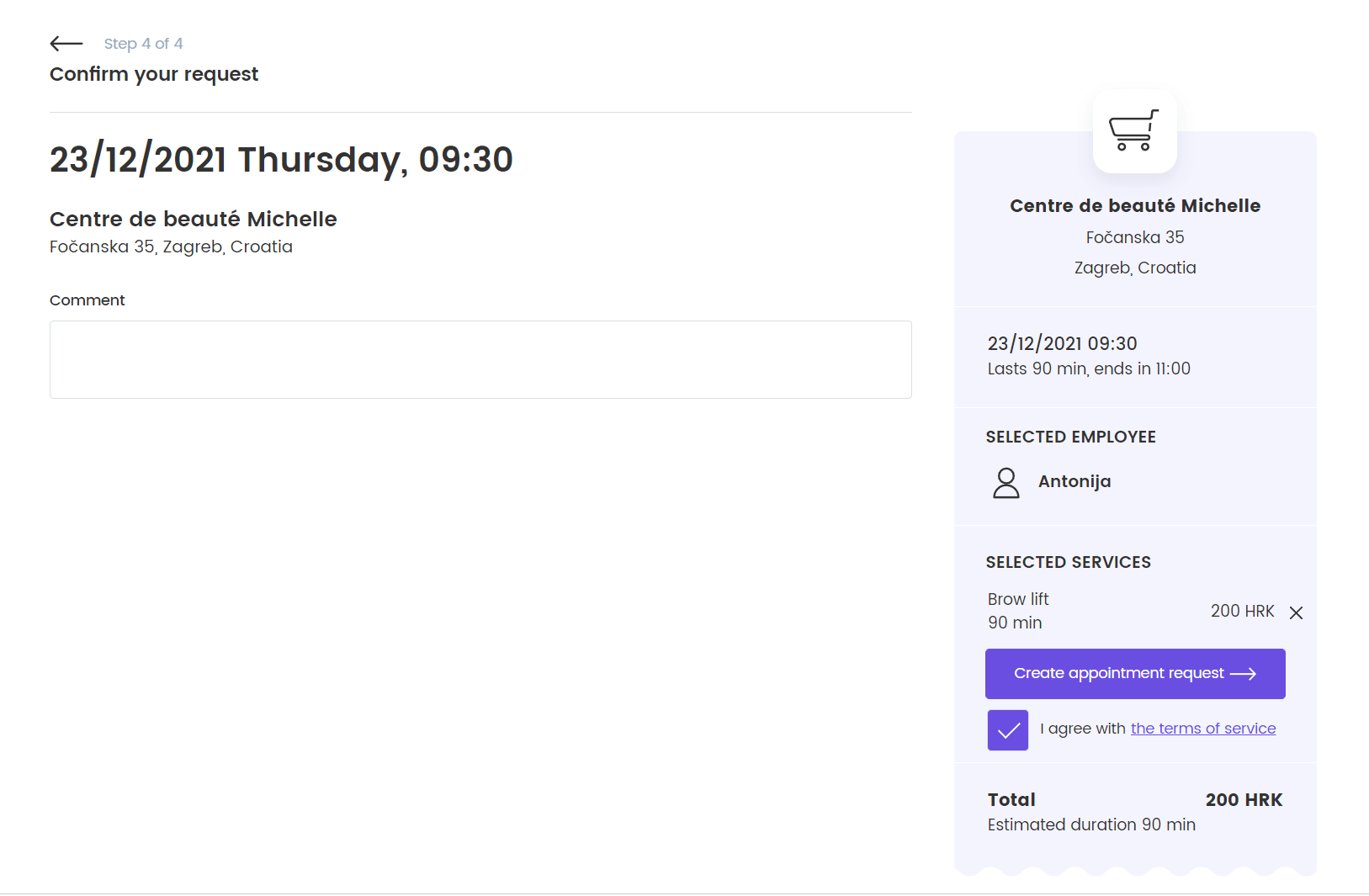Click the Estimated duration 90 min text
Viewport: 1369px width, 896px height.
(1090, 824)
